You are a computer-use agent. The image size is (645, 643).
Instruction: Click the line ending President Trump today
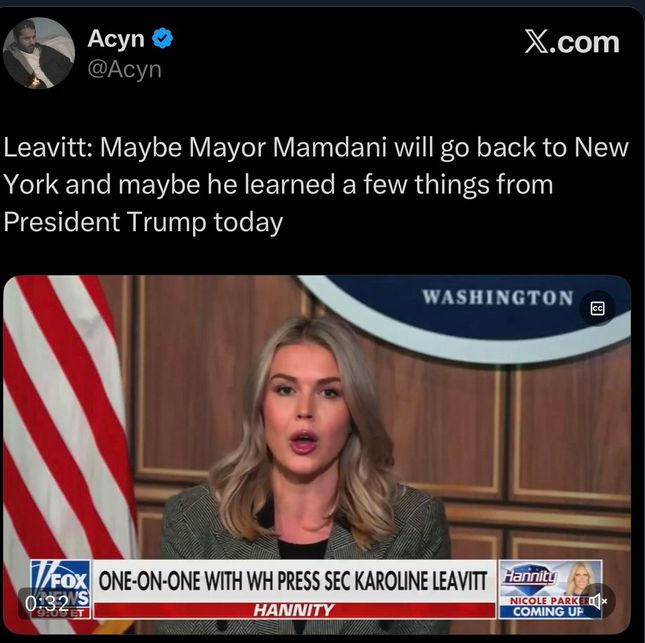click(143, 222)
